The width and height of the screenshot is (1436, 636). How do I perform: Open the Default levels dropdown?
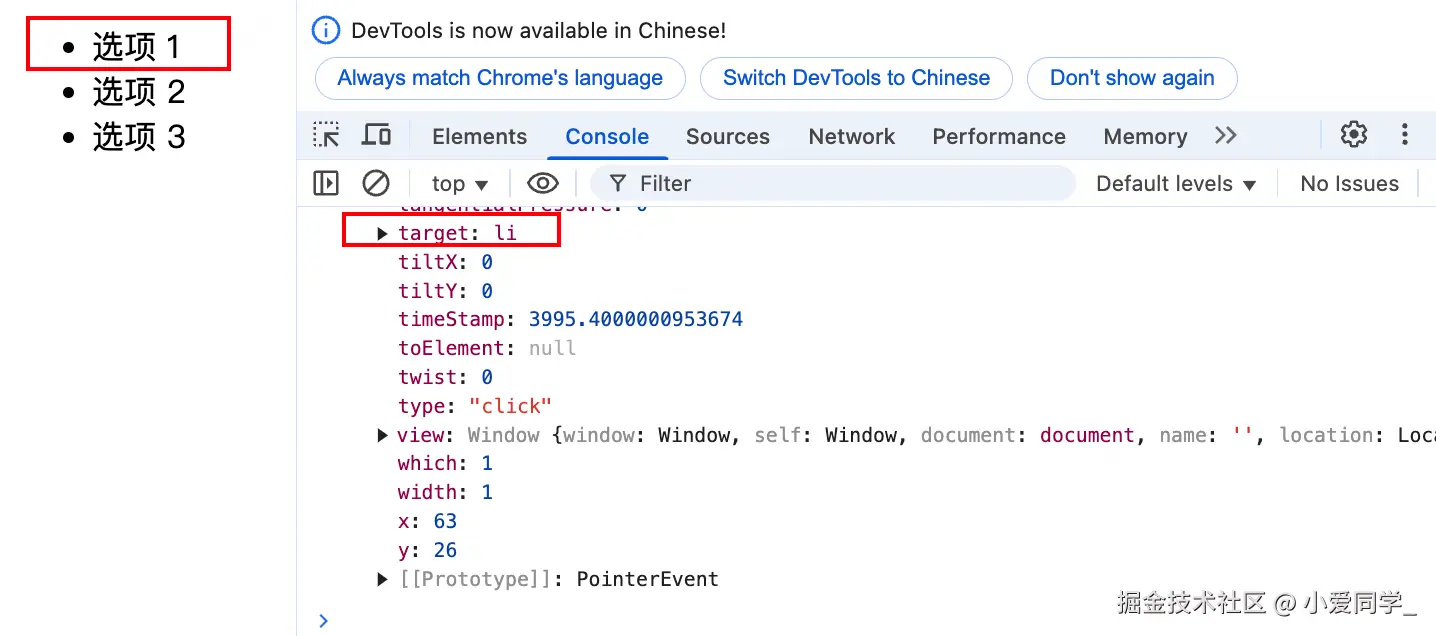(1175, 184)
